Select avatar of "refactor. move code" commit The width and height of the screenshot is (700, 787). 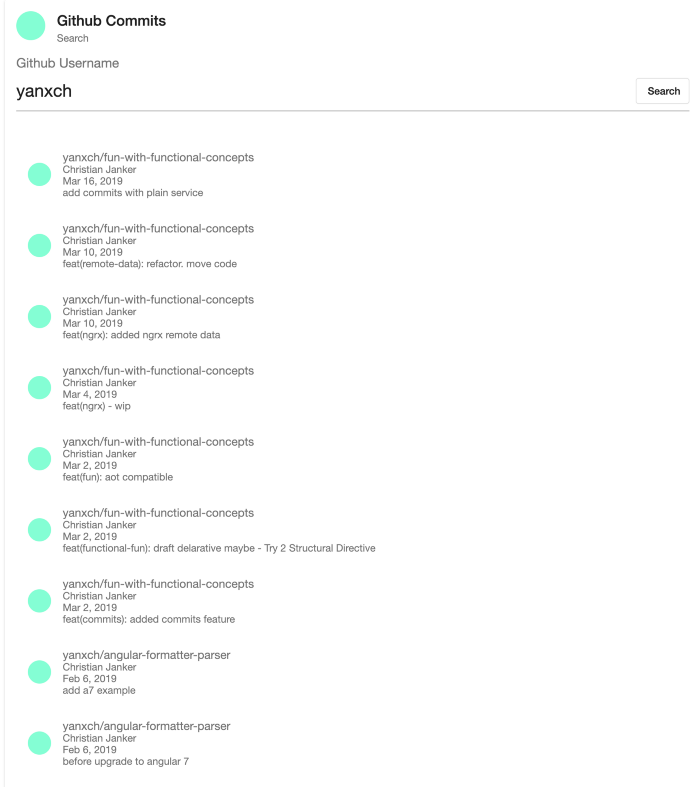pos(40,246)
